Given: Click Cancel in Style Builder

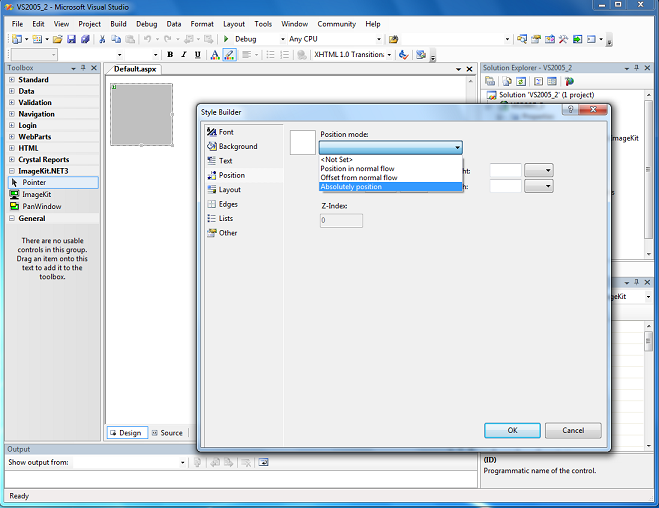Looking at the screenshot, I should point(573,430).
